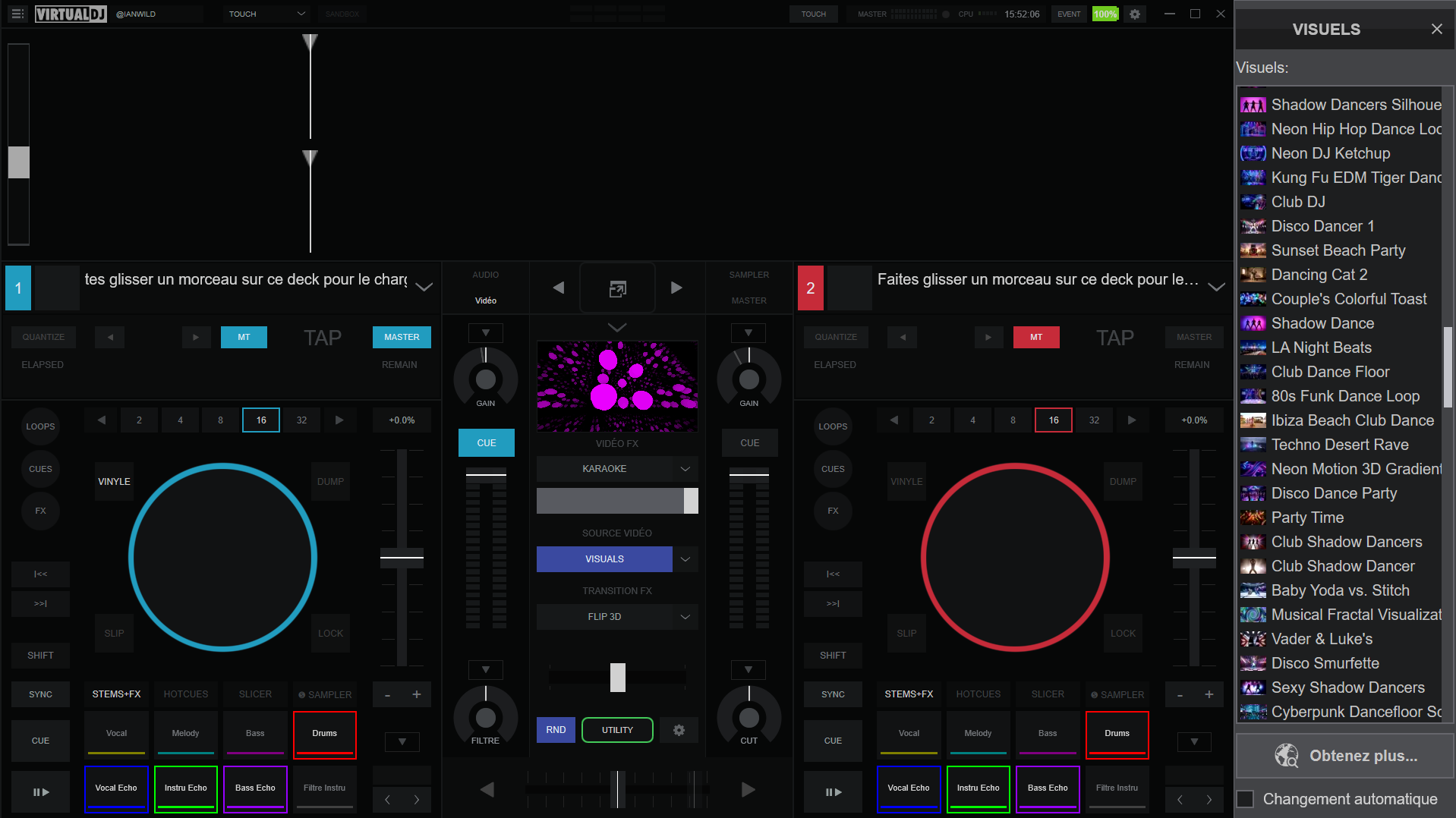Enable the Changement automatique checkbox

(1246, 799)
